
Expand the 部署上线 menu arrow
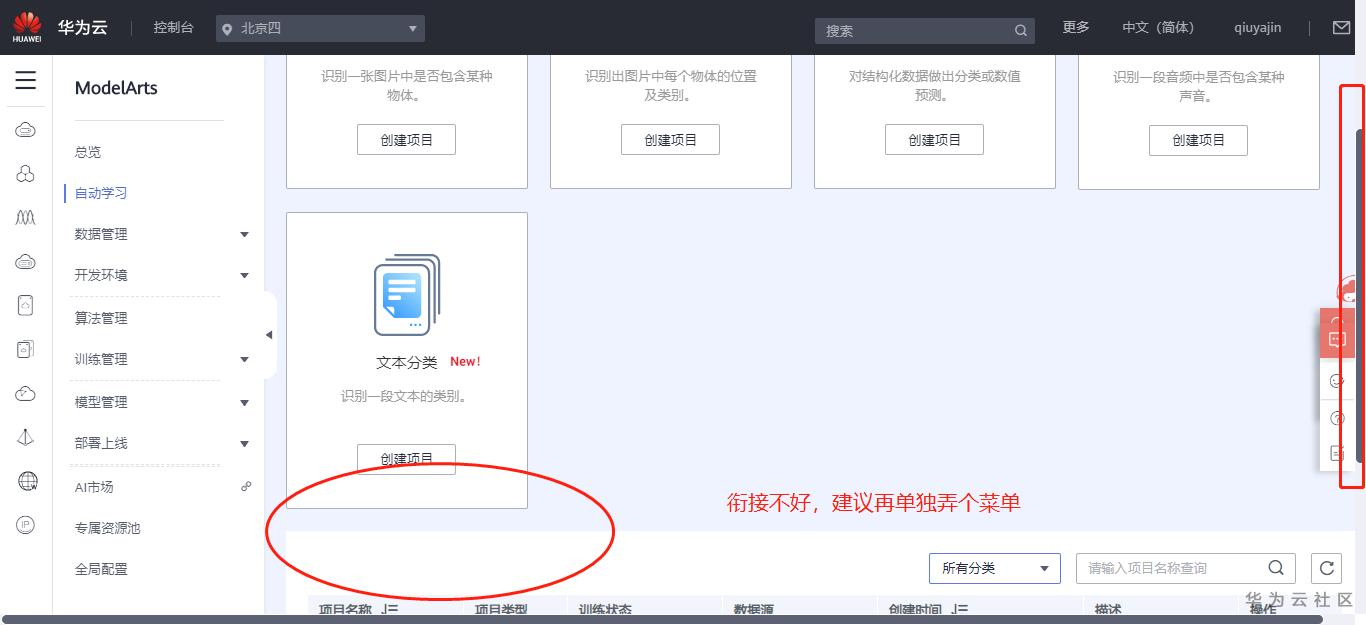(x=245, y=444)
